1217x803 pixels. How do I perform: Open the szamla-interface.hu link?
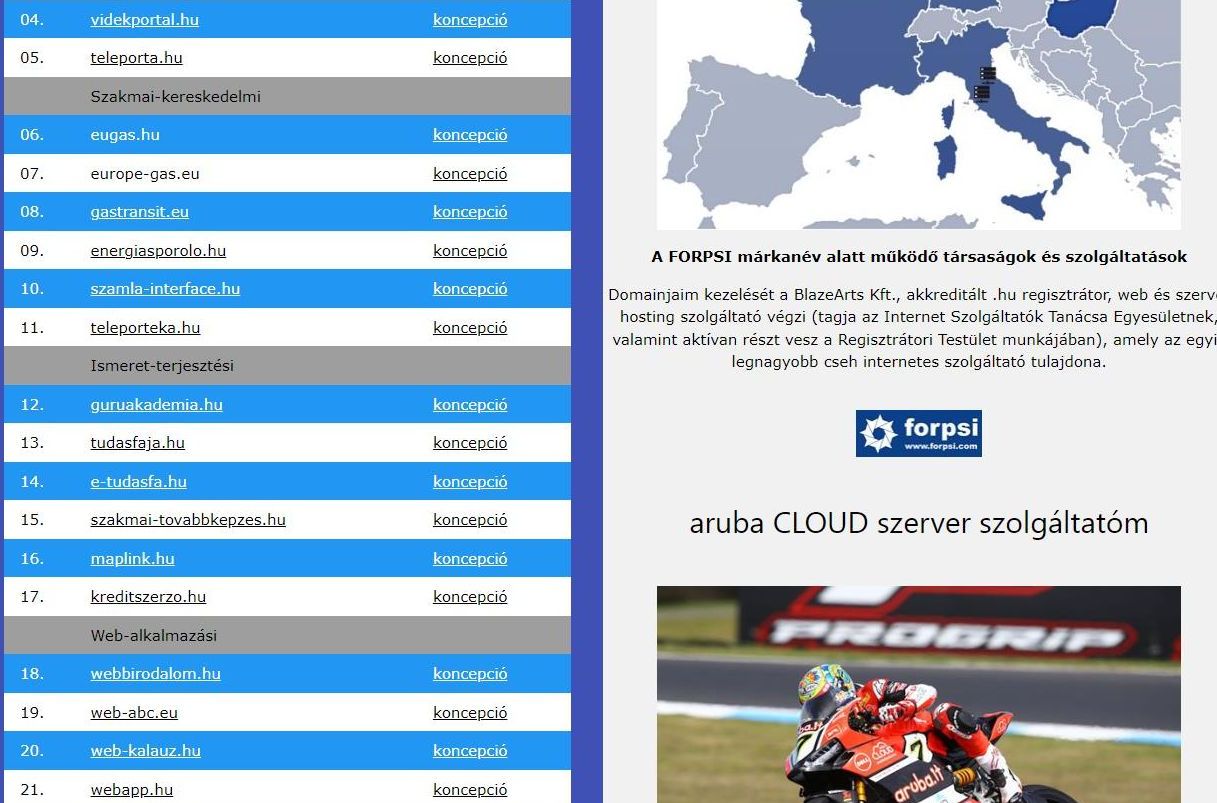coord(165,289)
